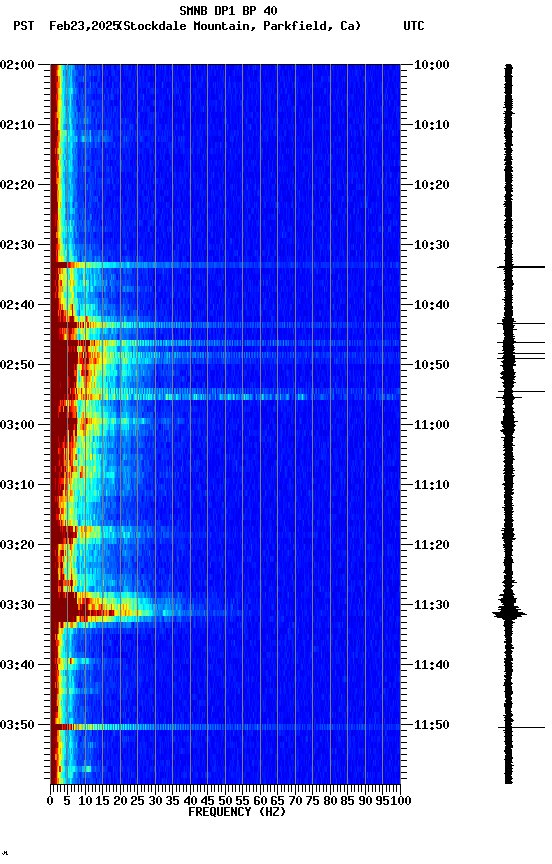Viewport: 552px width, 864px height.
Task: Click the frequency axis label 35
Action: pyautogui.click(x=173, y=801)
